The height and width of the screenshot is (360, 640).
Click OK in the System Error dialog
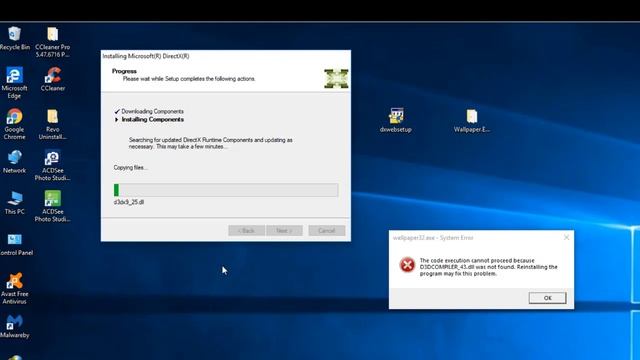pyautogui.click(x=547, y=298)
